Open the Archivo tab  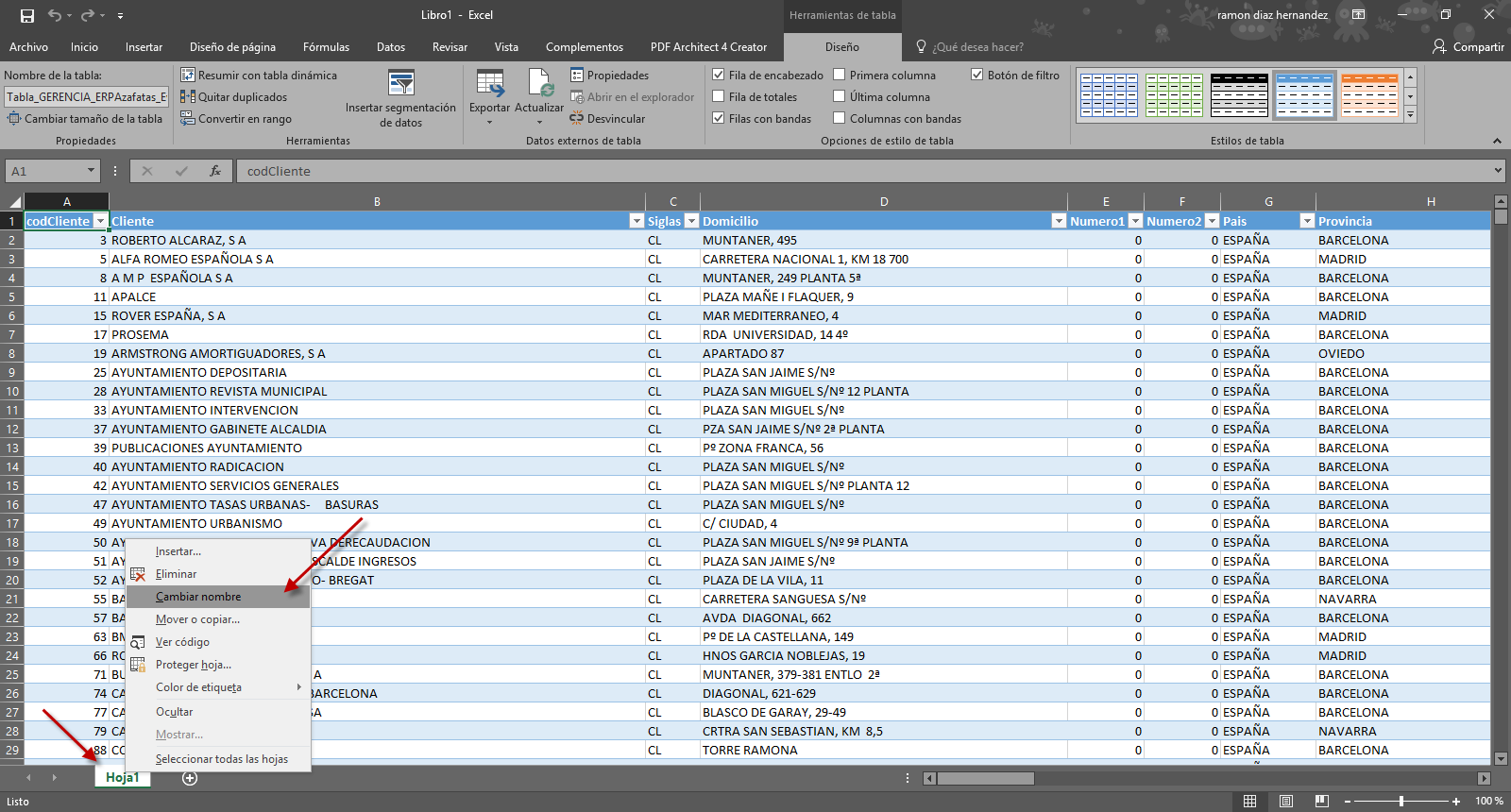pos(28,46)
